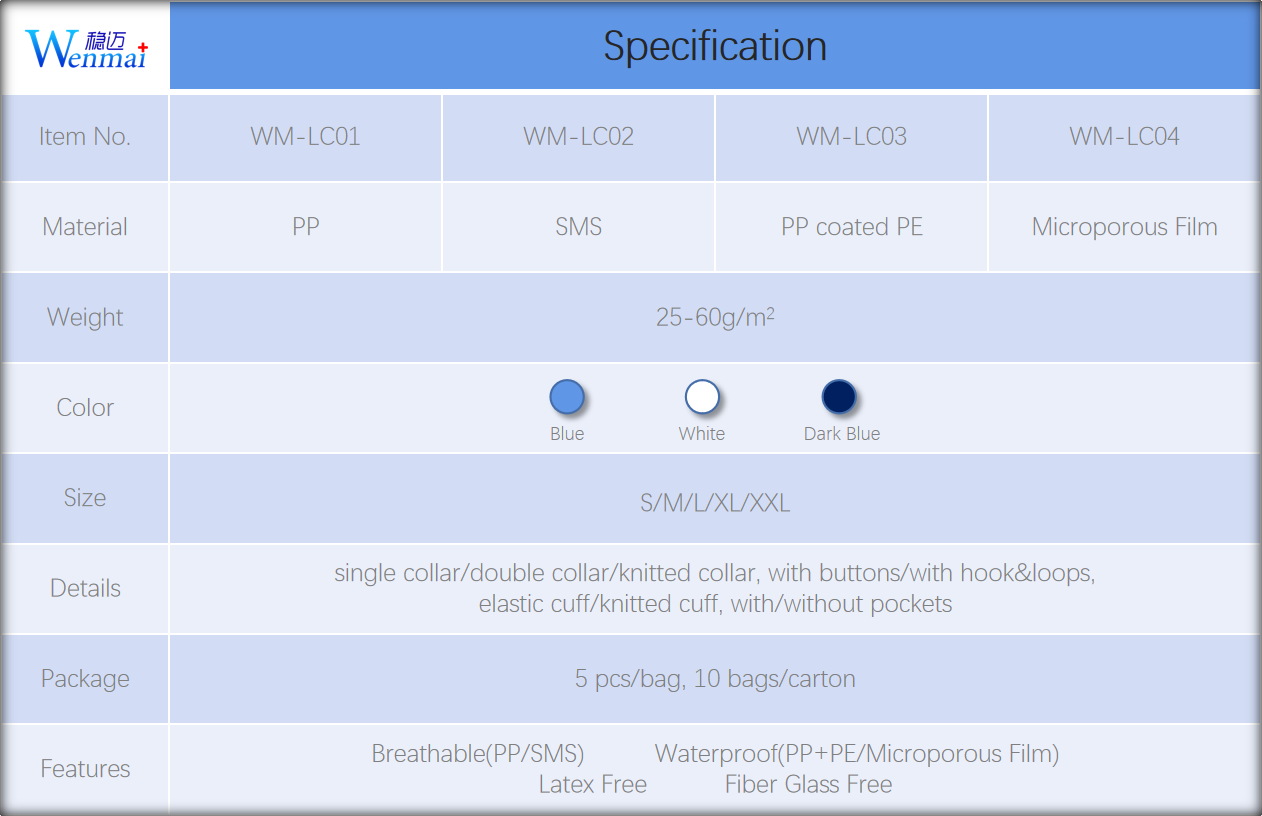Select item WM-LC02 cell
This screenshot has height=816, width=1262.
pyautogui.click(x=578, y=137)
